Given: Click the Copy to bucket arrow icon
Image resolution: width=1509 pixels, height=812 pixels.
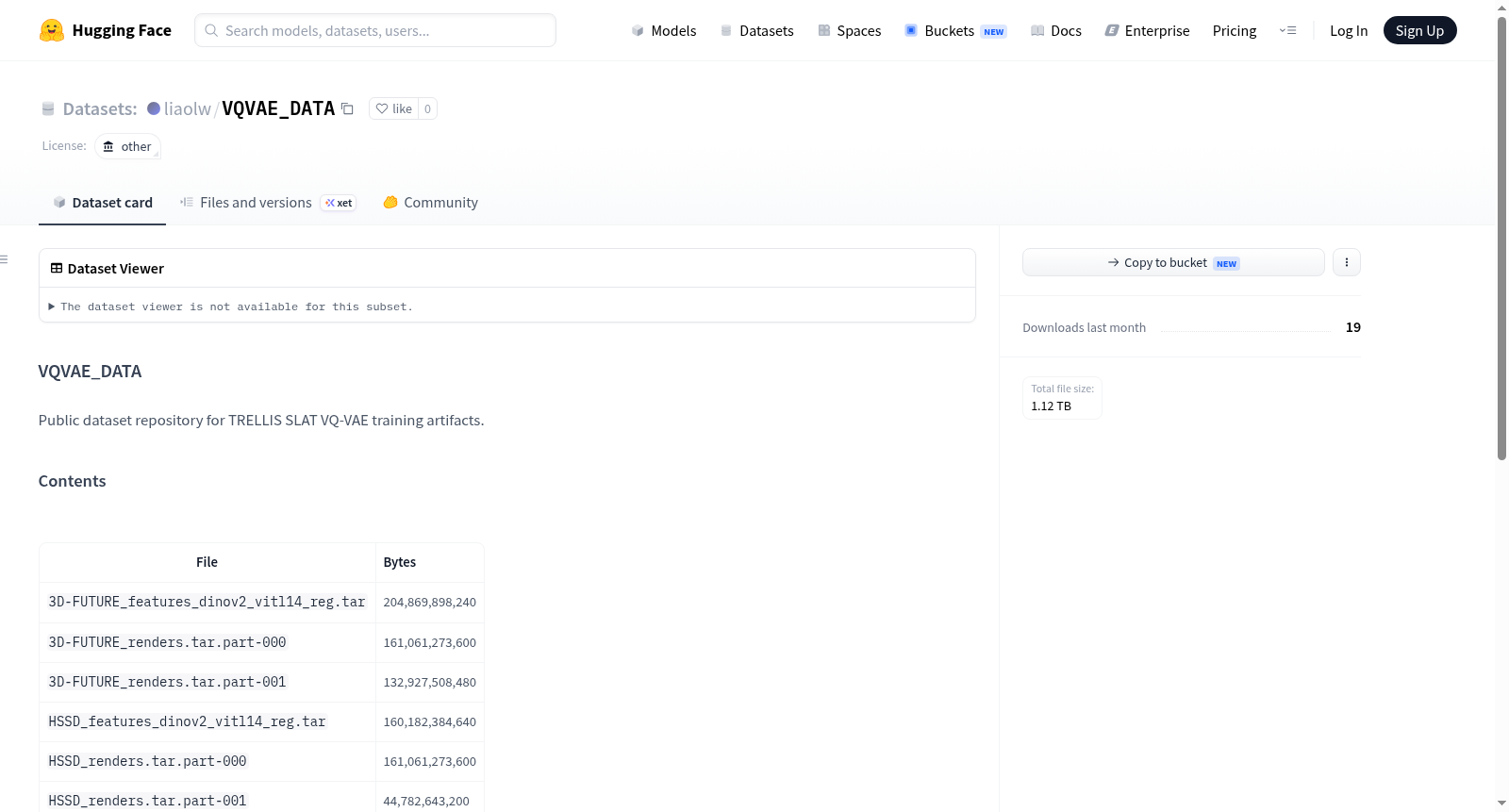Looking at the screenshot, I should [1114, 262].
